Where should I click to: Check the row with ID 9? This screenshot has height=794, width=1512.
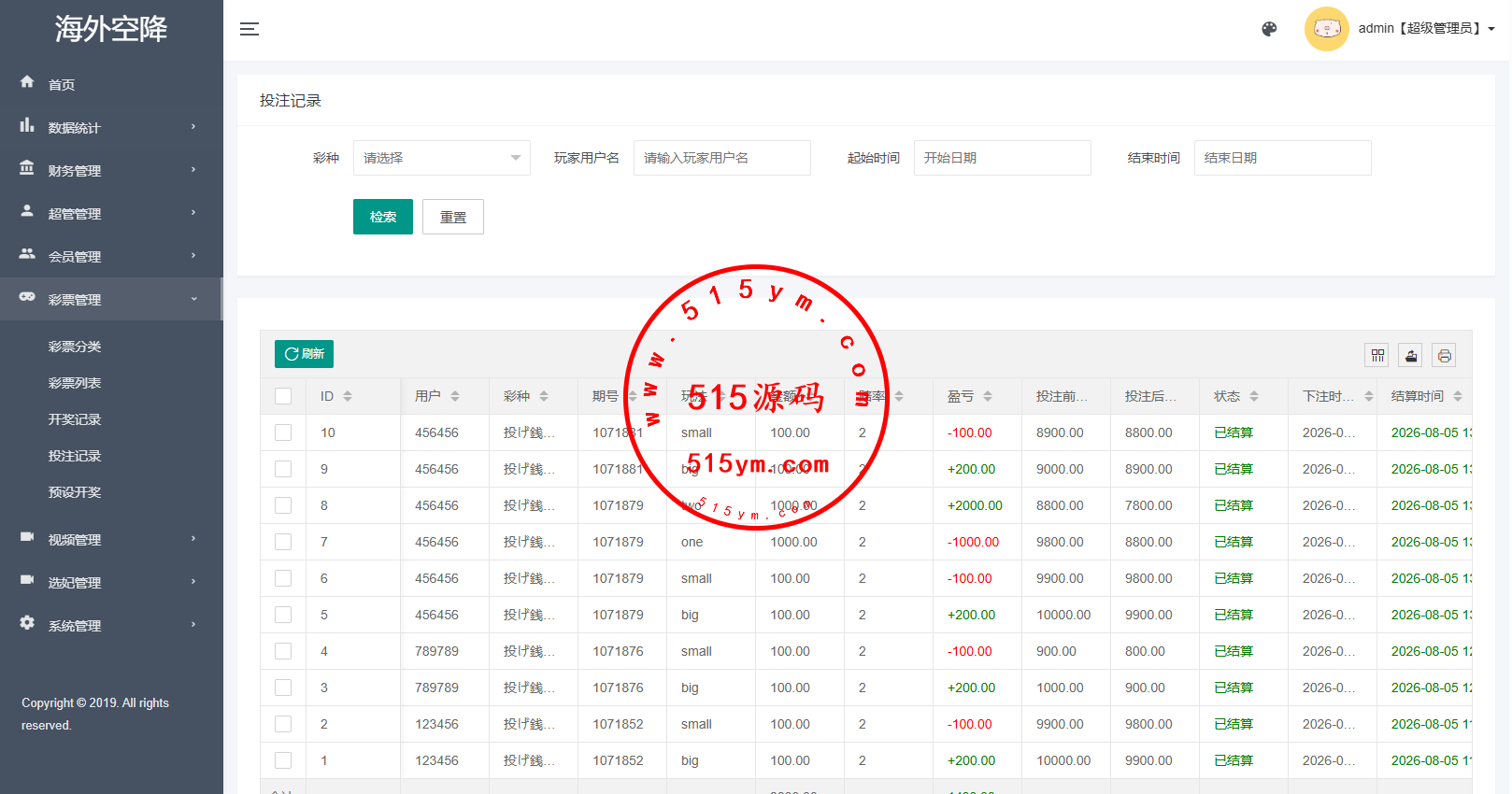click(x=283, y=469)
